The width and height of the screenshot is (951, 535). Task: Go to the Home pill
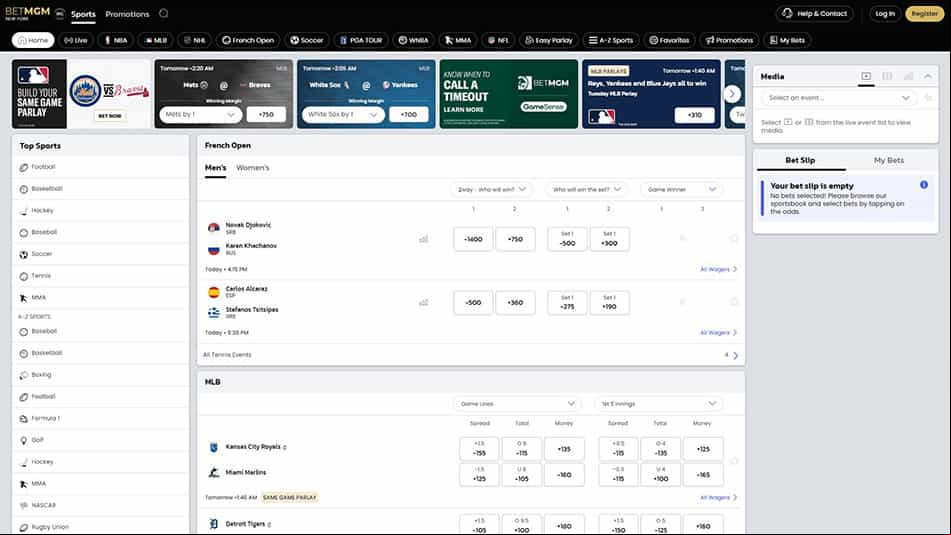tap(33, 40)
